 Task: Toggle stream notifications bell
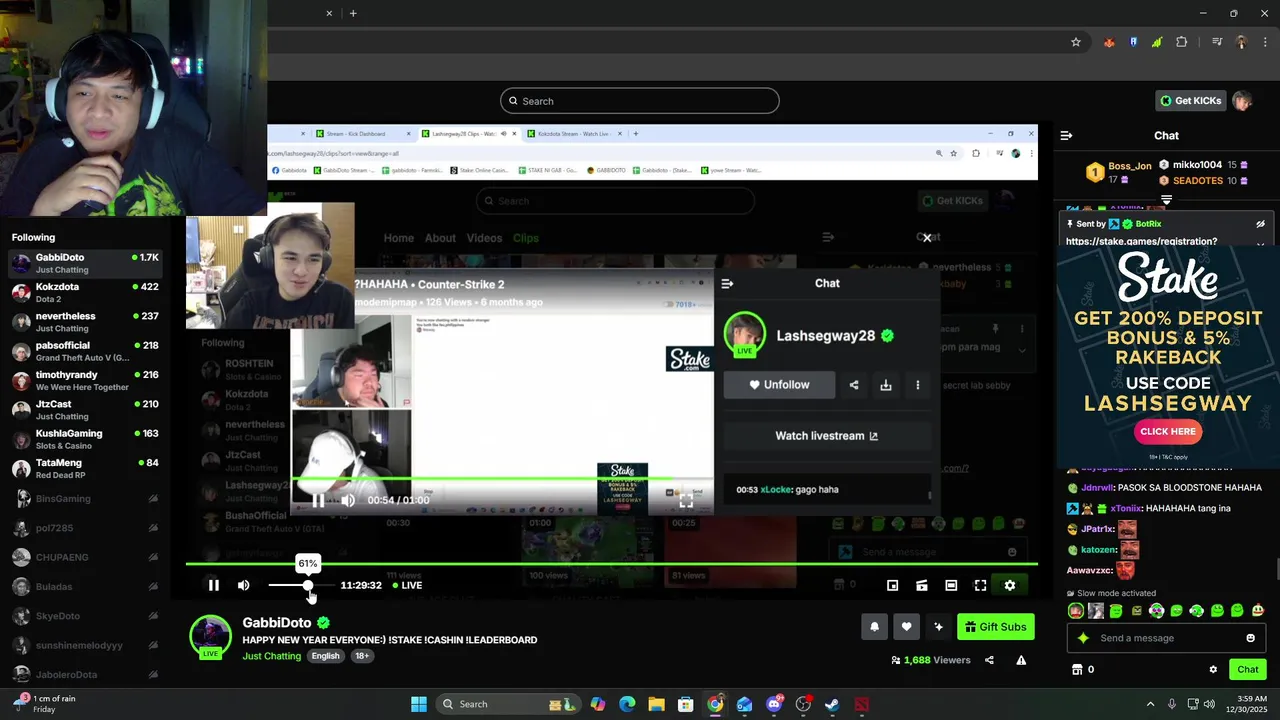pyautogui.click(x=874, y=627)
